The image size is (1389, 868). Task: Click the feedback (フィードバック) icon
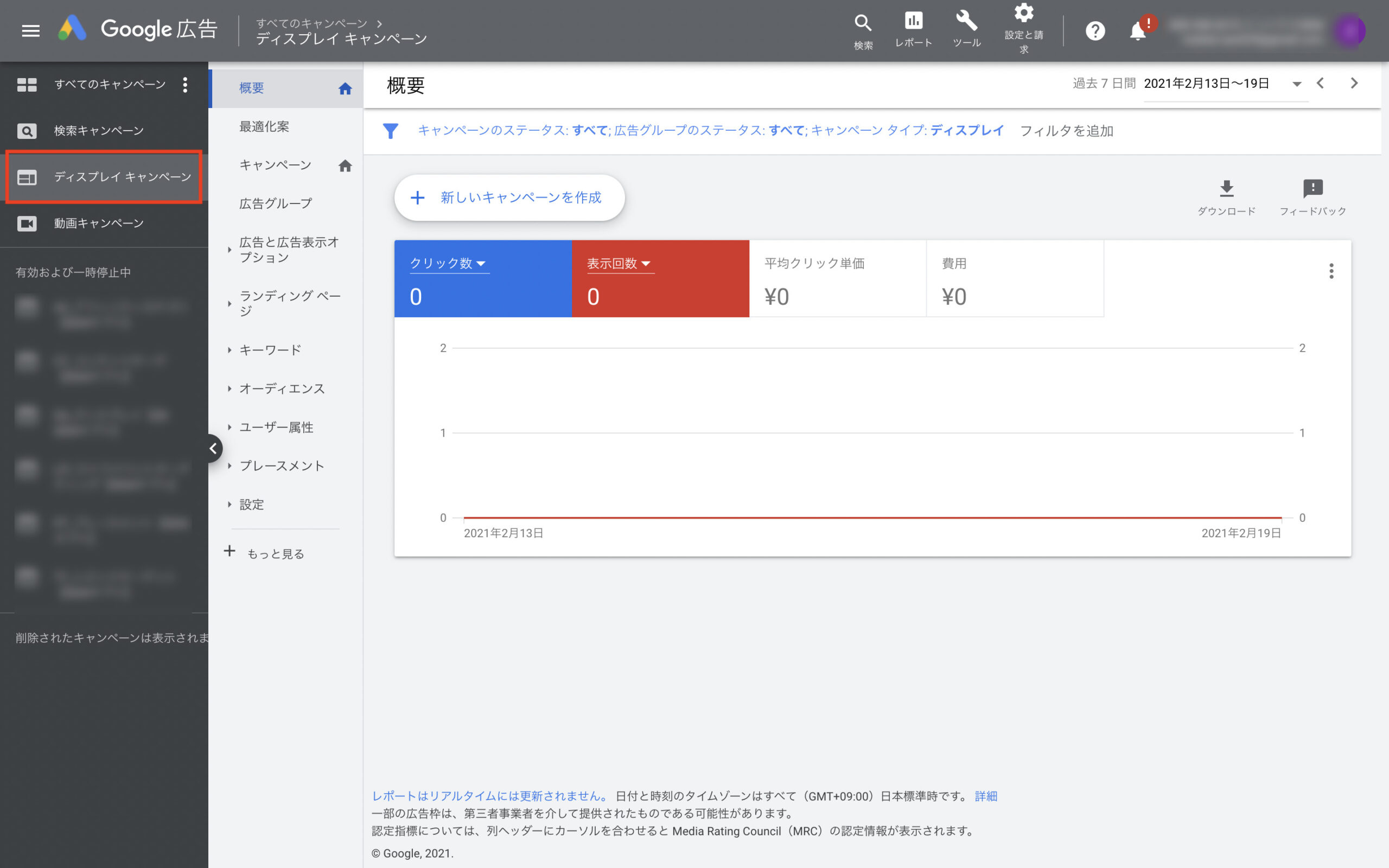[x=1312, y=189]
